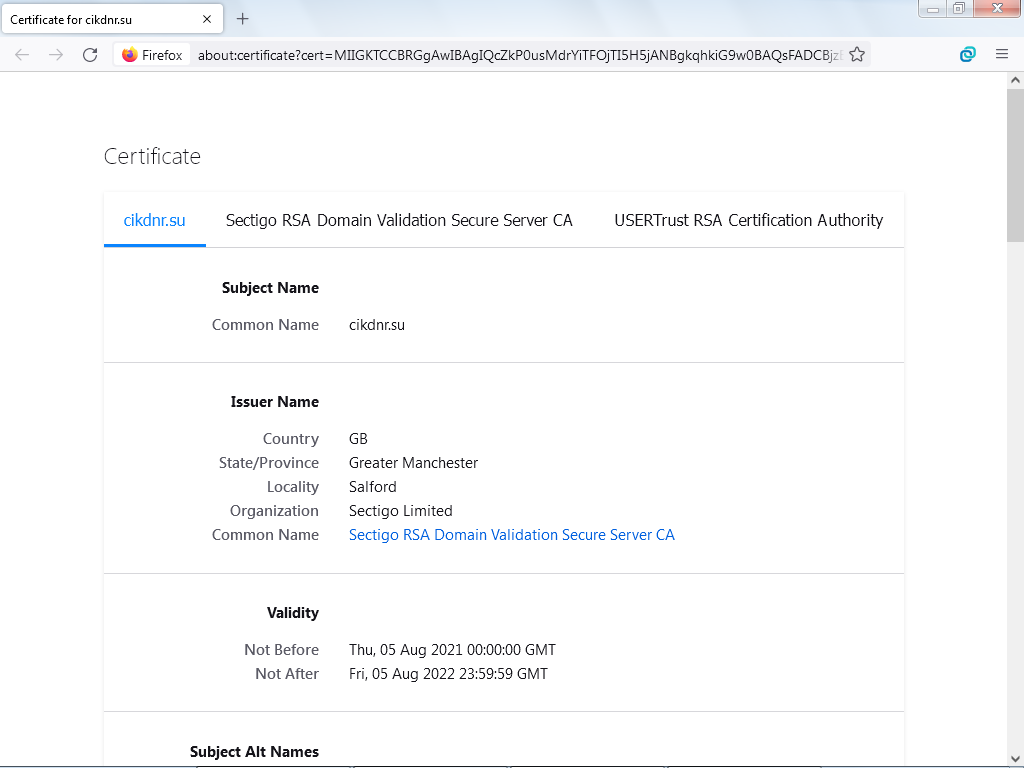Click the 'Locality' label
The image size is (1024, 768).
(293, 487)
